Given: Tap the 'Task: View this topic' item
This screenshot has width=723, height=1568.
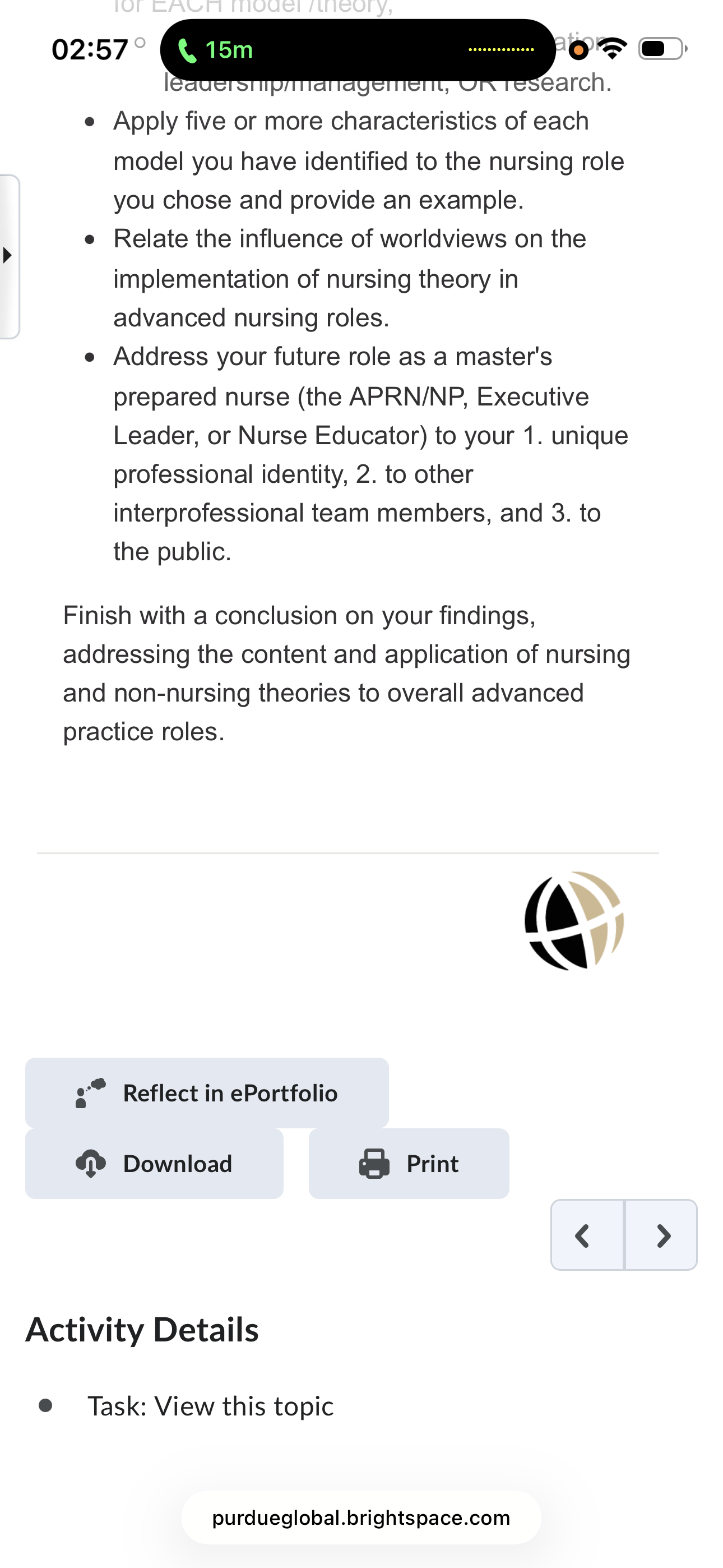Looking at the screenshot, I should 211,1406.
